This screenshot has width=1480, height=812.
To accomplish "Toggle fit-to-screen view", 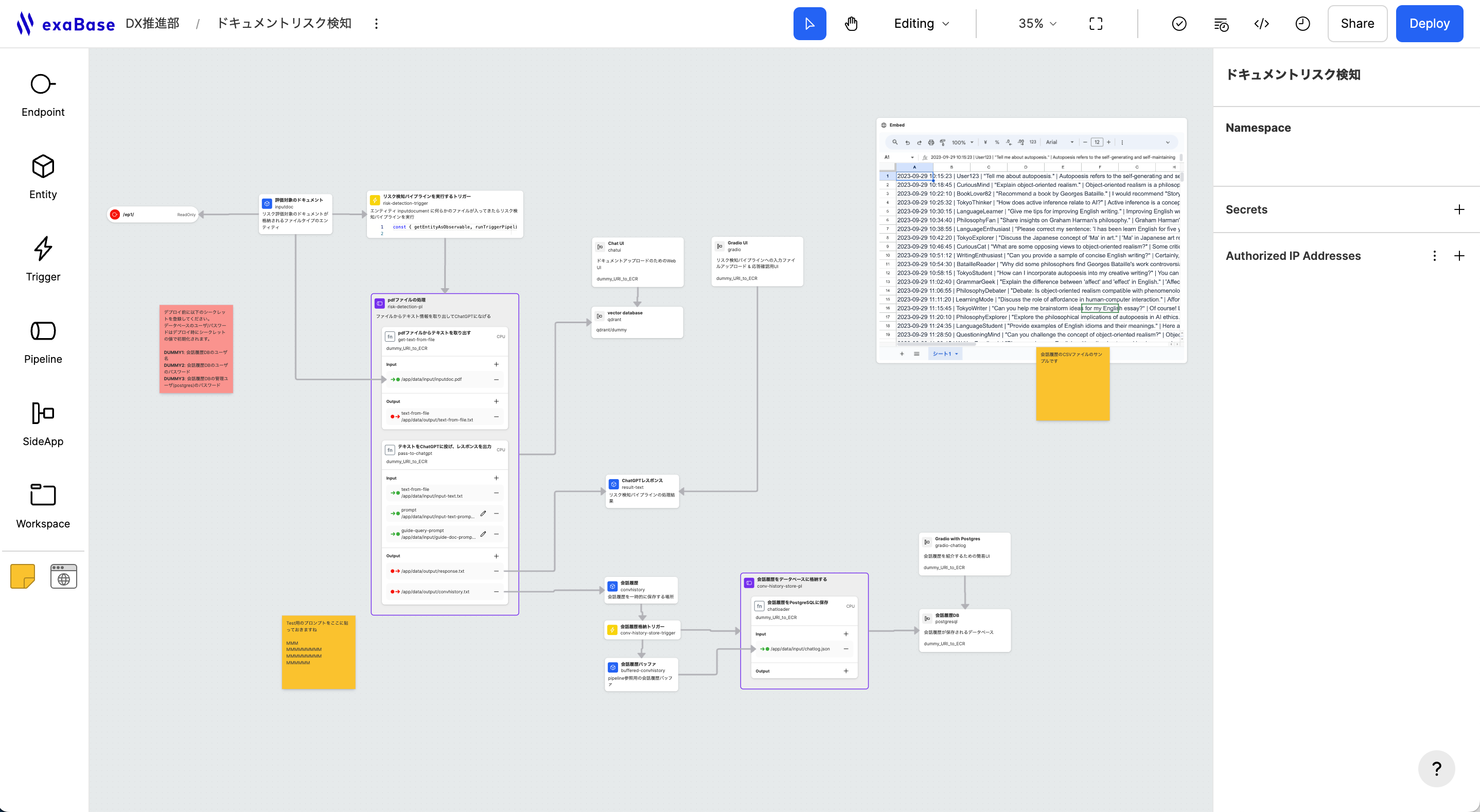I will click(x=1096, y=24).
